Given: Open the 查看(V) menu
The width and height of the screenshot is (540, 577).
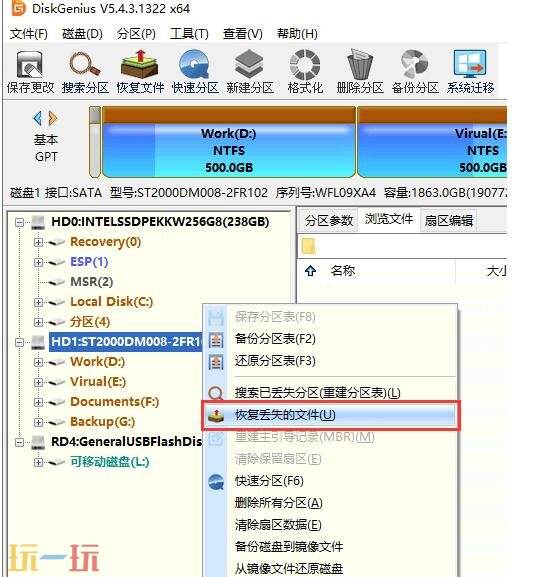Looking at the screenshot, I should click(243, 34).
